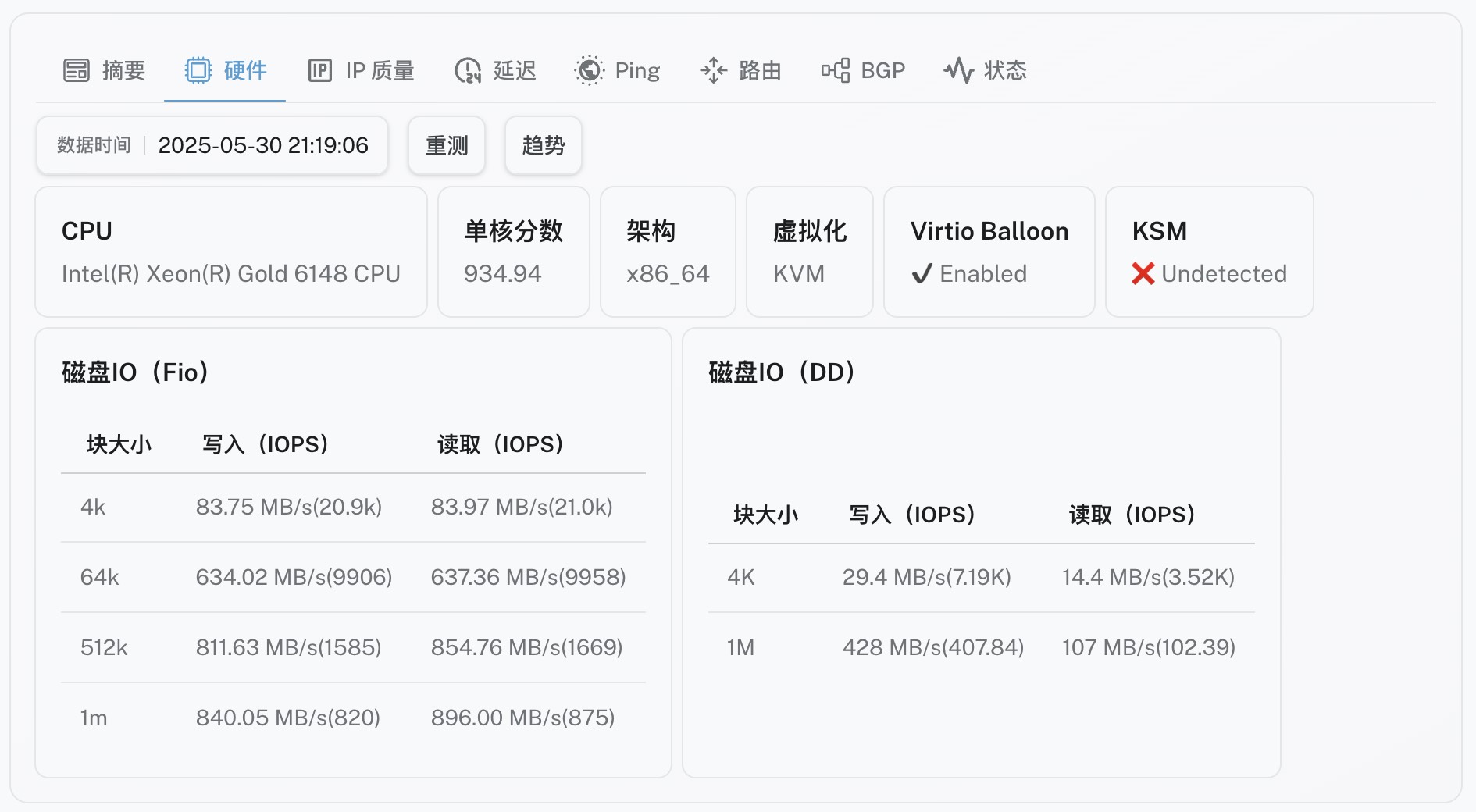Click the status (状态) pulse icon
Screen dimensions: 1476x812
pyautogui.click(x=958, y=70)
